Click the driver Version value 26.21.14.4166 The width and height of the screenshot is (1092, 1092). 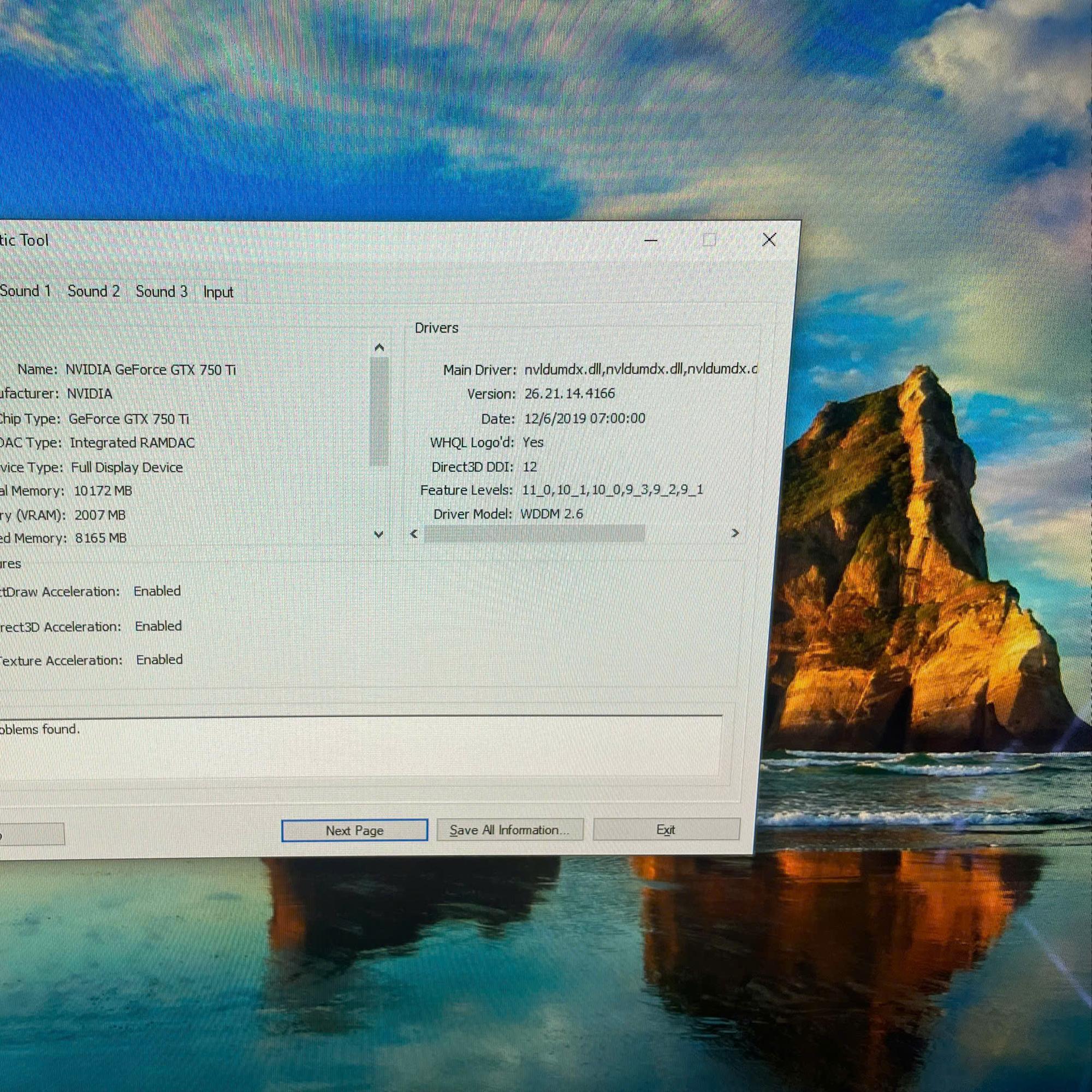tap(569, 393)
